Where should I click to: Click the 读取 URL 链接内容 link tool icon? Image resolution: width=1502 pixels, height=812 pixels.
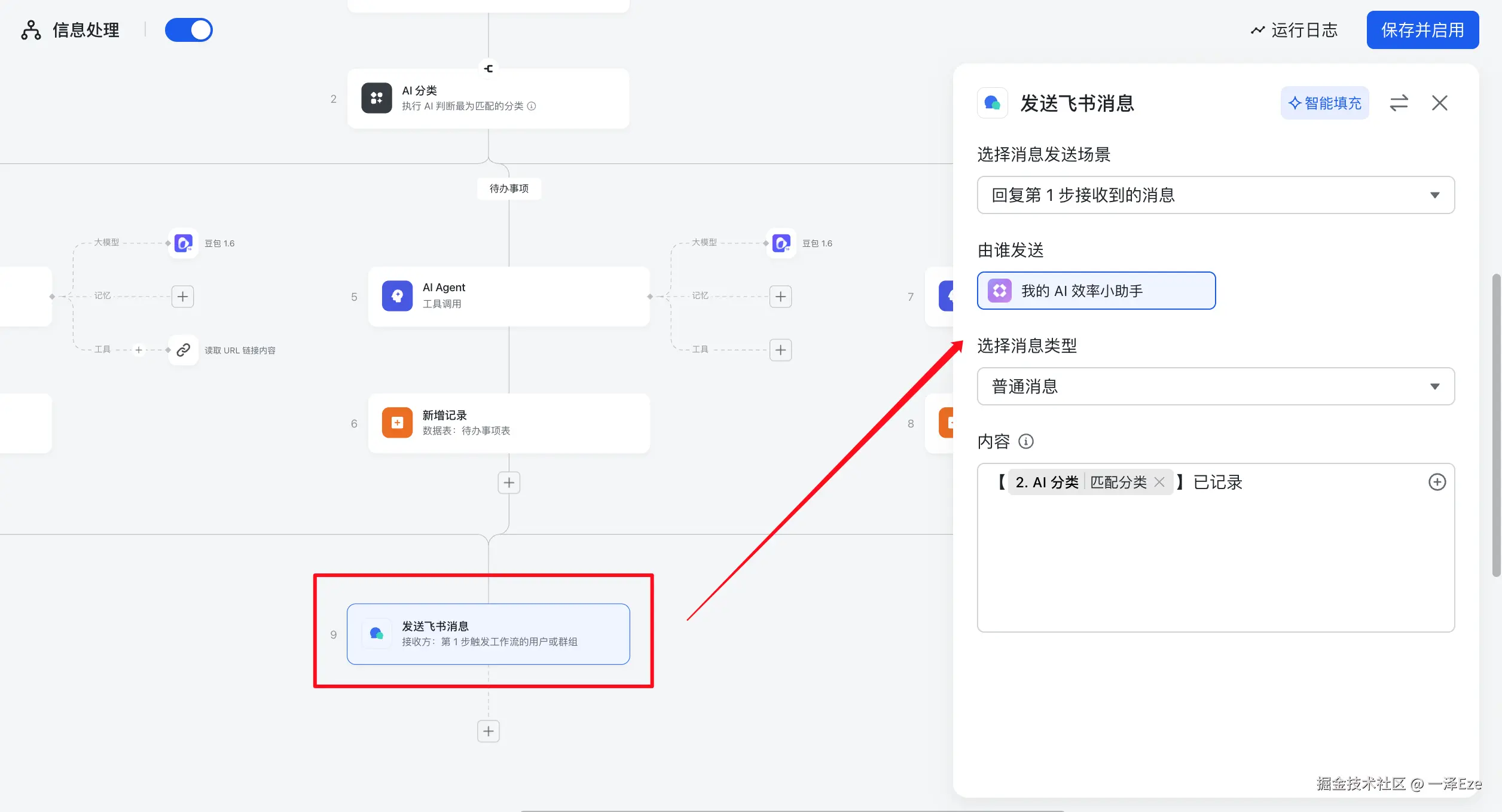pyautogui.click(x=183, y=350)
